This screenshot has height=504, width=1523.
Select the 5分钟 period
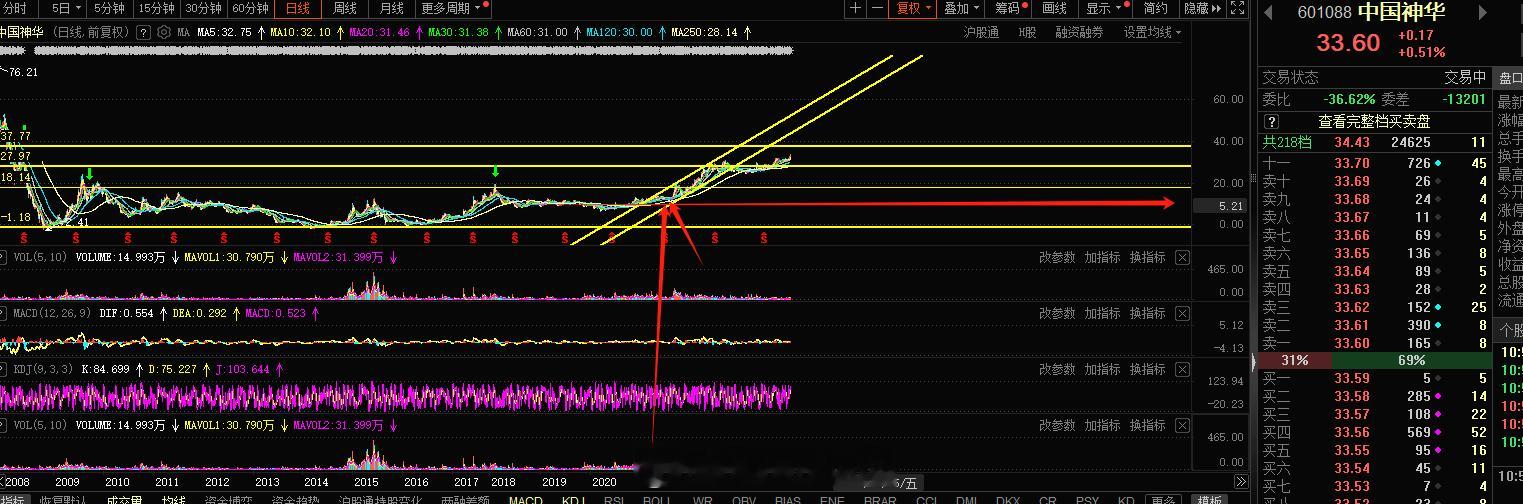109,8
